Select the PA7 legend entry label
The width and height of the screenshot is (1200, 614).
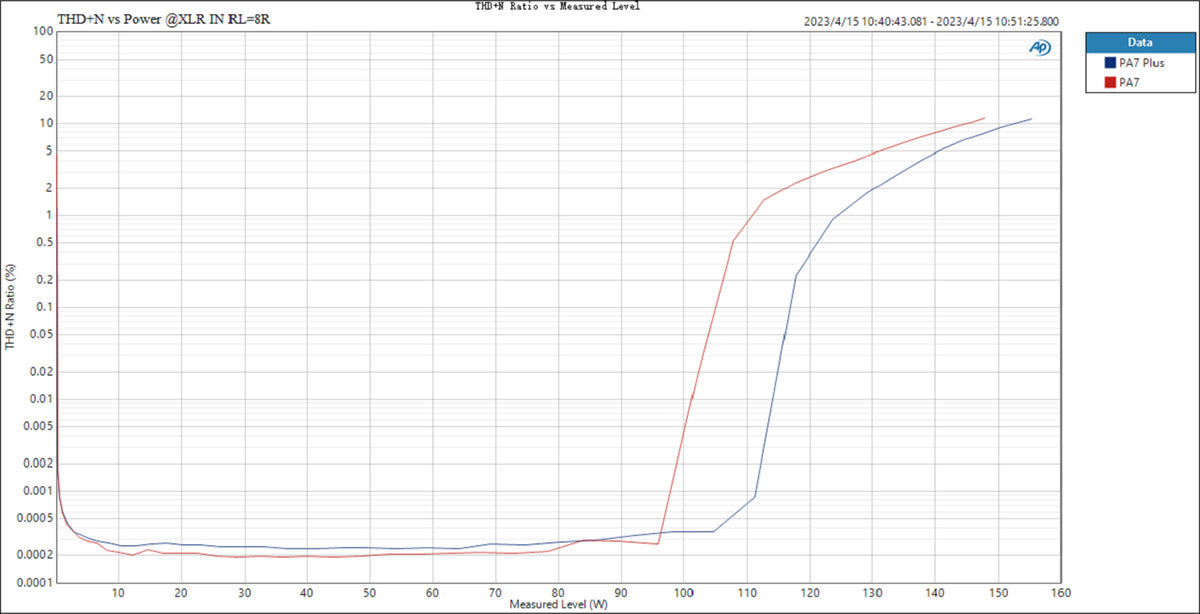click(1130, 83)
